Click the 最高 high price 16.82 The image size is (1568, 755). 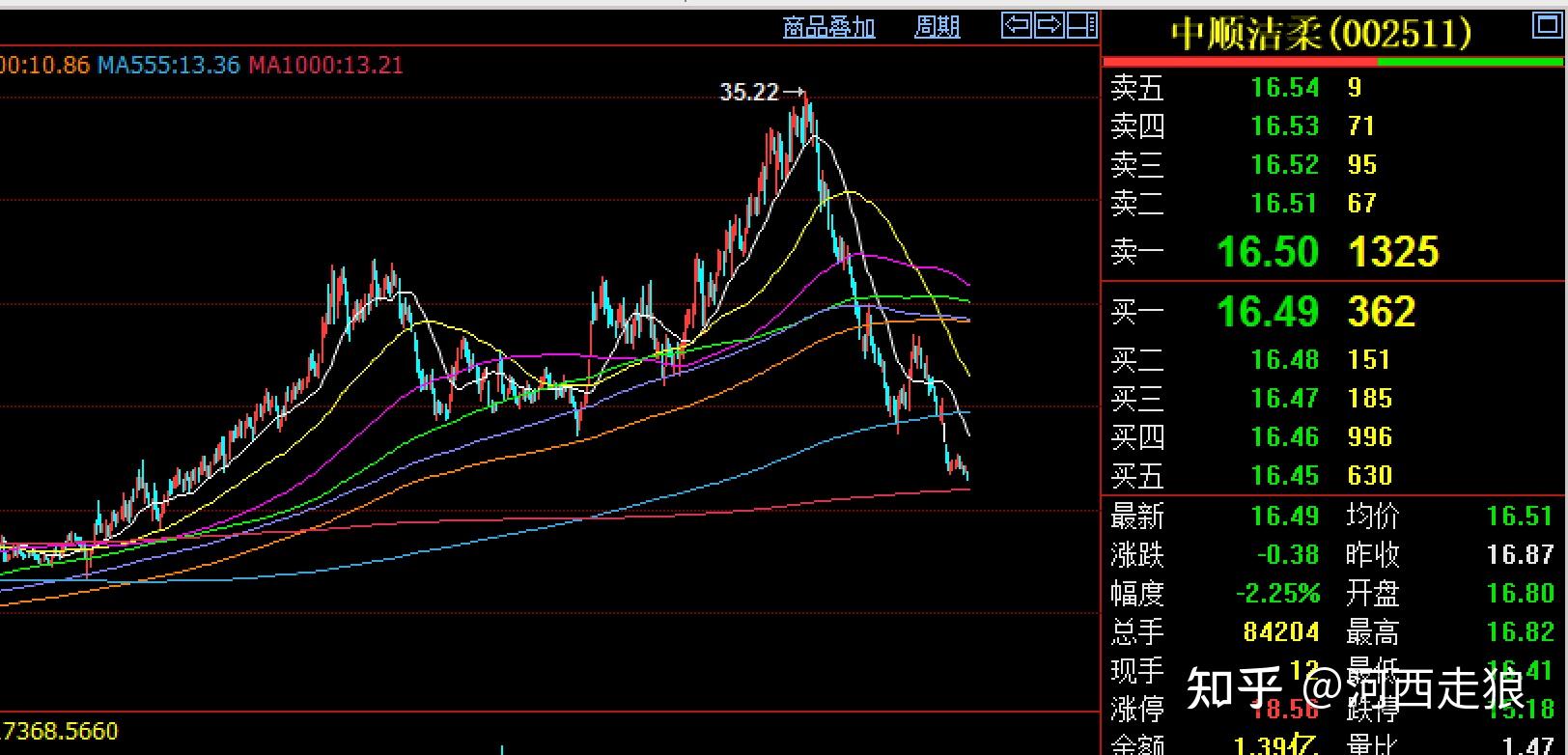1520,632
